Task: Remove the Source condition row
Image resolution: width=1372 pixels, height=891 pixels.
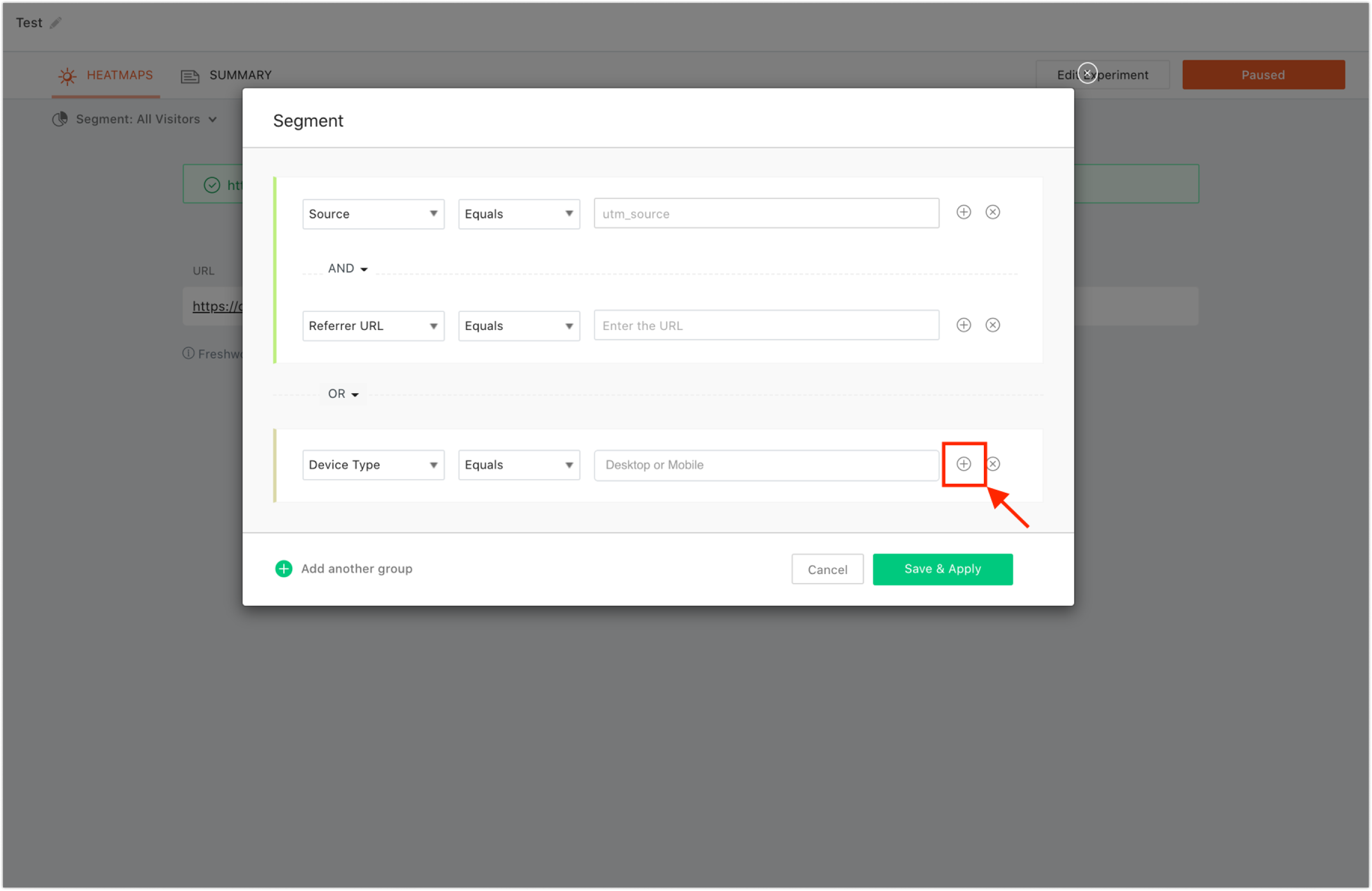Action: pyautogui.click(x=992, y=212)
